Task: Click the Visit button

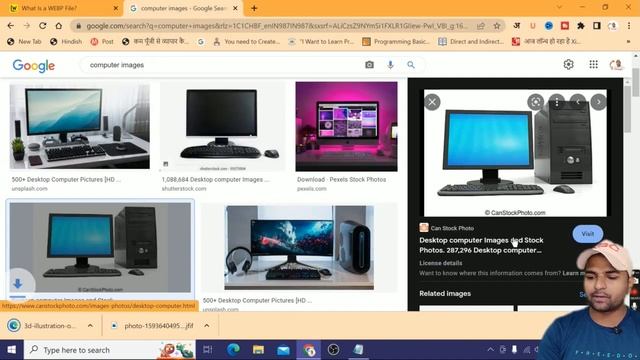Action: coord(587,234)
